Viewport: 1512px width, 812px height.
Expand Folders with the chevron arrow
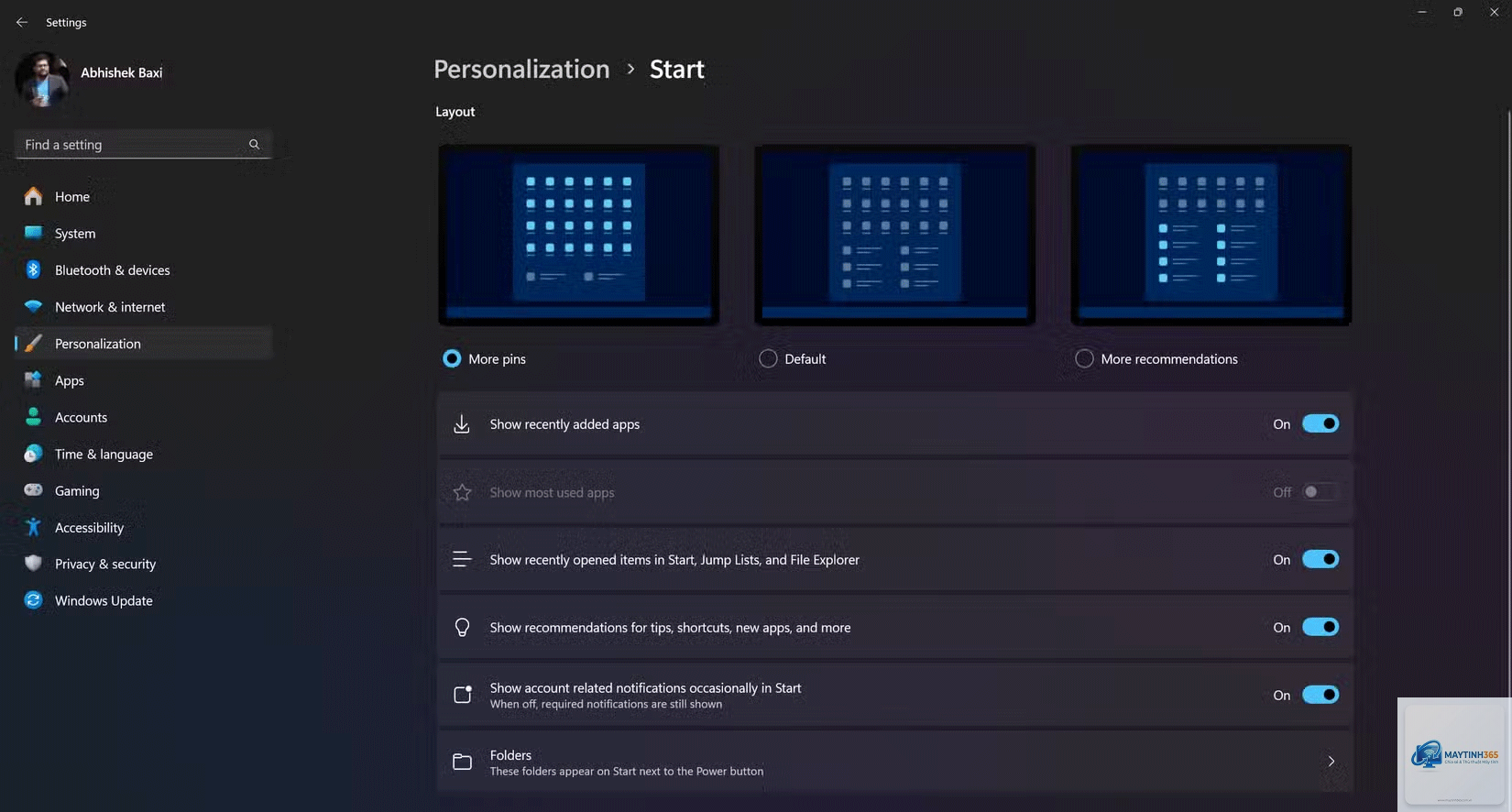click(x=1331, y=761)
